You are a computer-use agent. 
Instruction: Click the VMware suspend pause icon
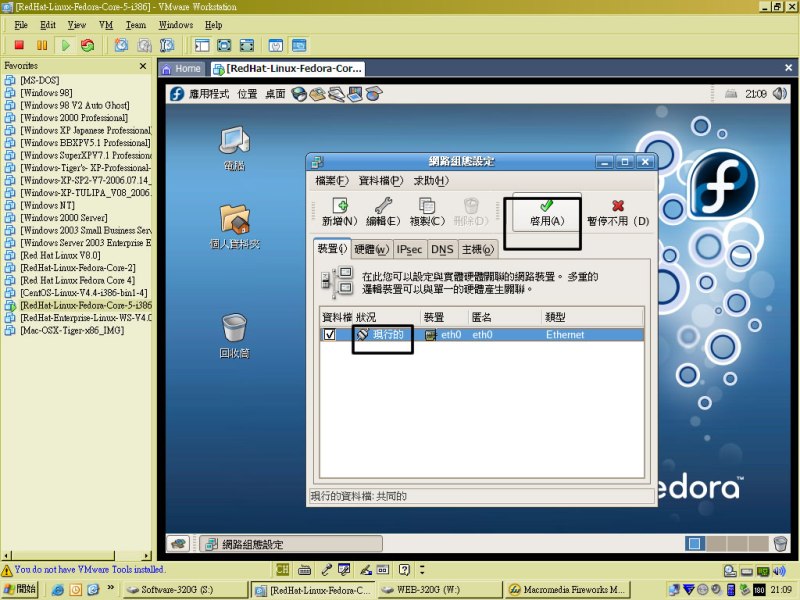click(x=42, y=45)
